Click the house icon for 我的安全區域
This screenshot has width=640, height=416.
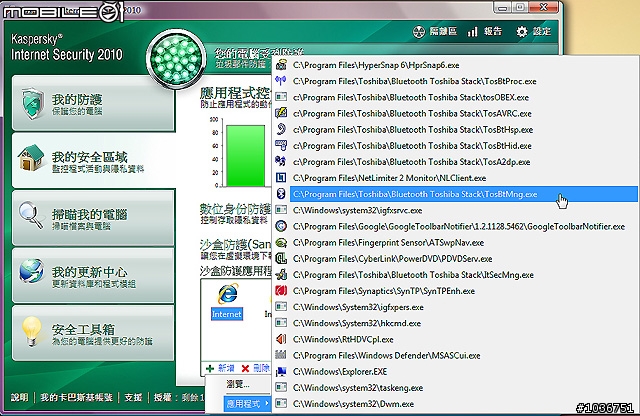[x=31, y=158]
